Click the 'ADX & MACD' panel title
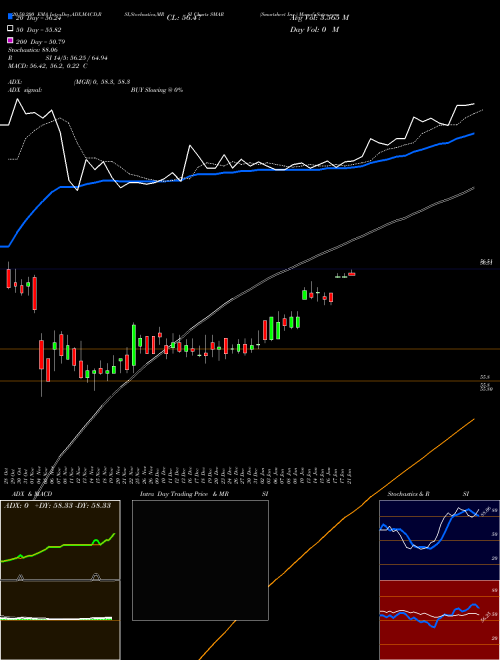Screen dimensions: 500x660 (32, 494)
